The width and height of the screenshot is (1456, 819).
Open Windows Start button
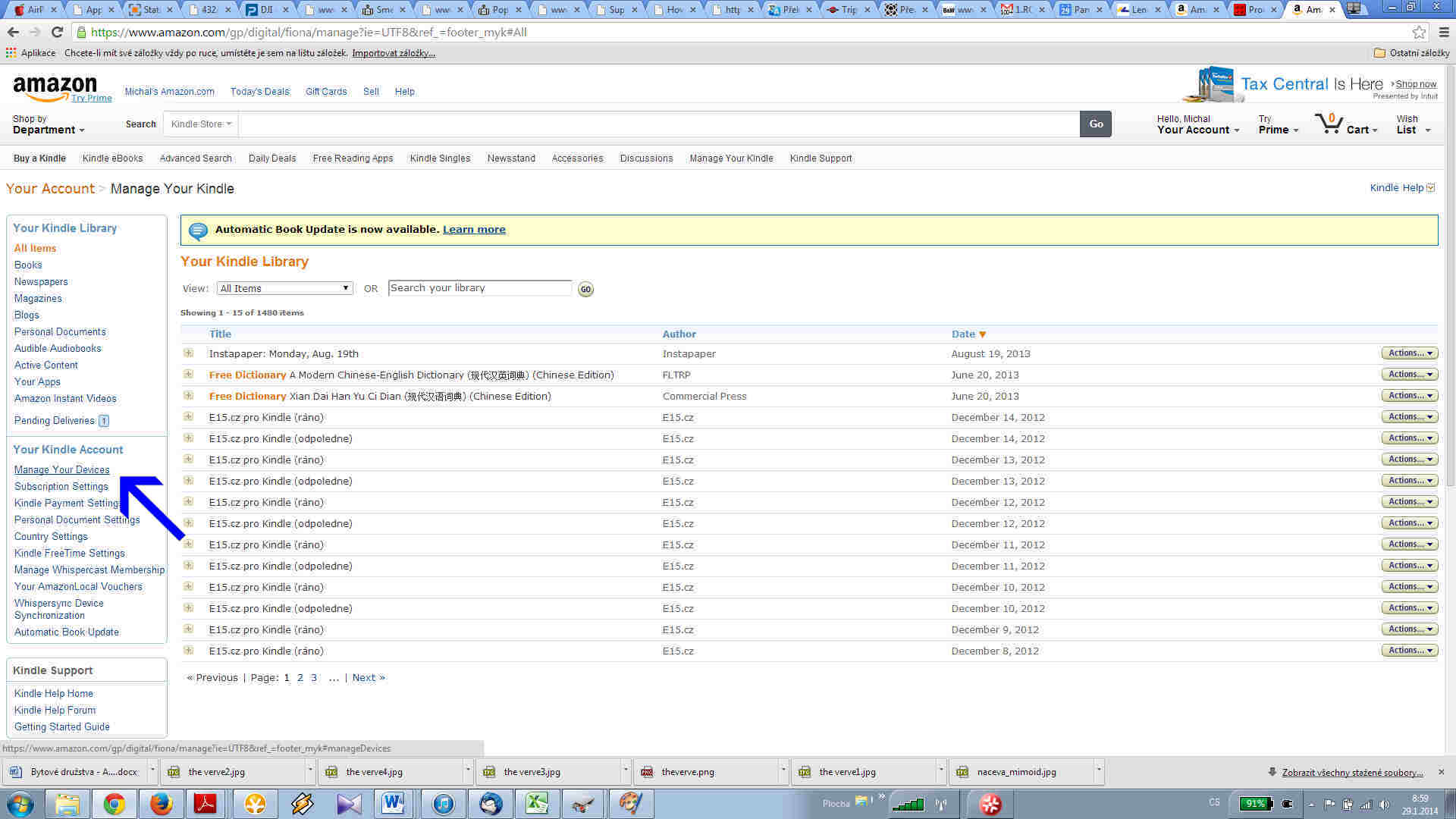20,804
